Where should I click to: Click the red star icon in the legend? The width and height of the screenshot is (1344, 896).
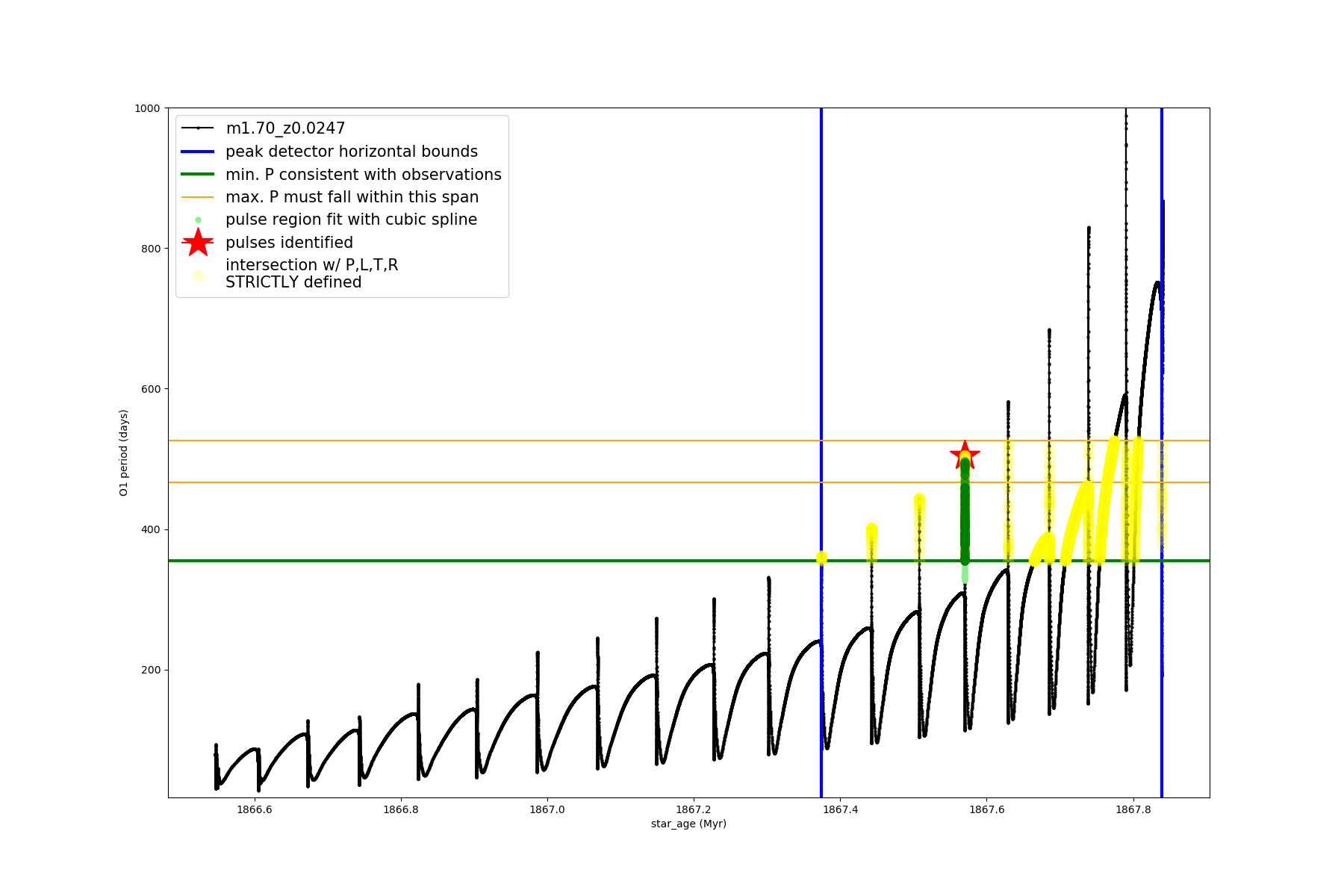(x=198, y=243)
